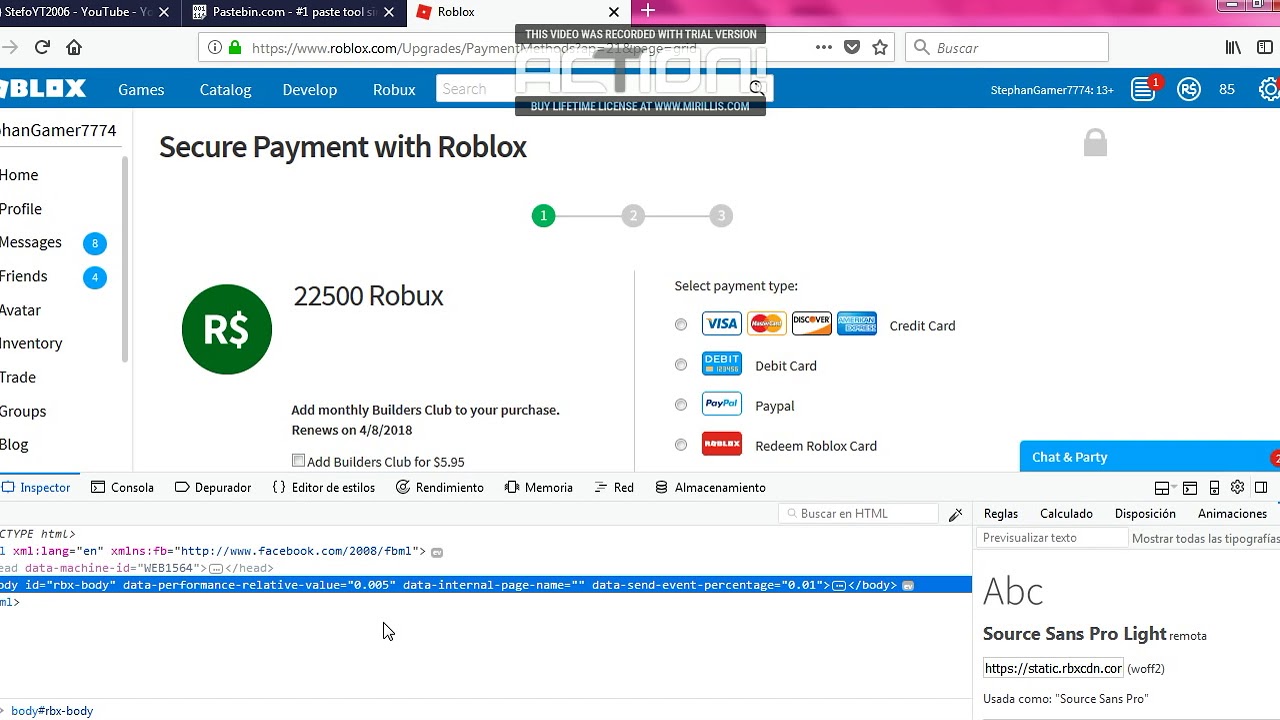The width and height of the screenshot is (1280, 720).
Task: Click the MasterCard logo
Action: 766,324
